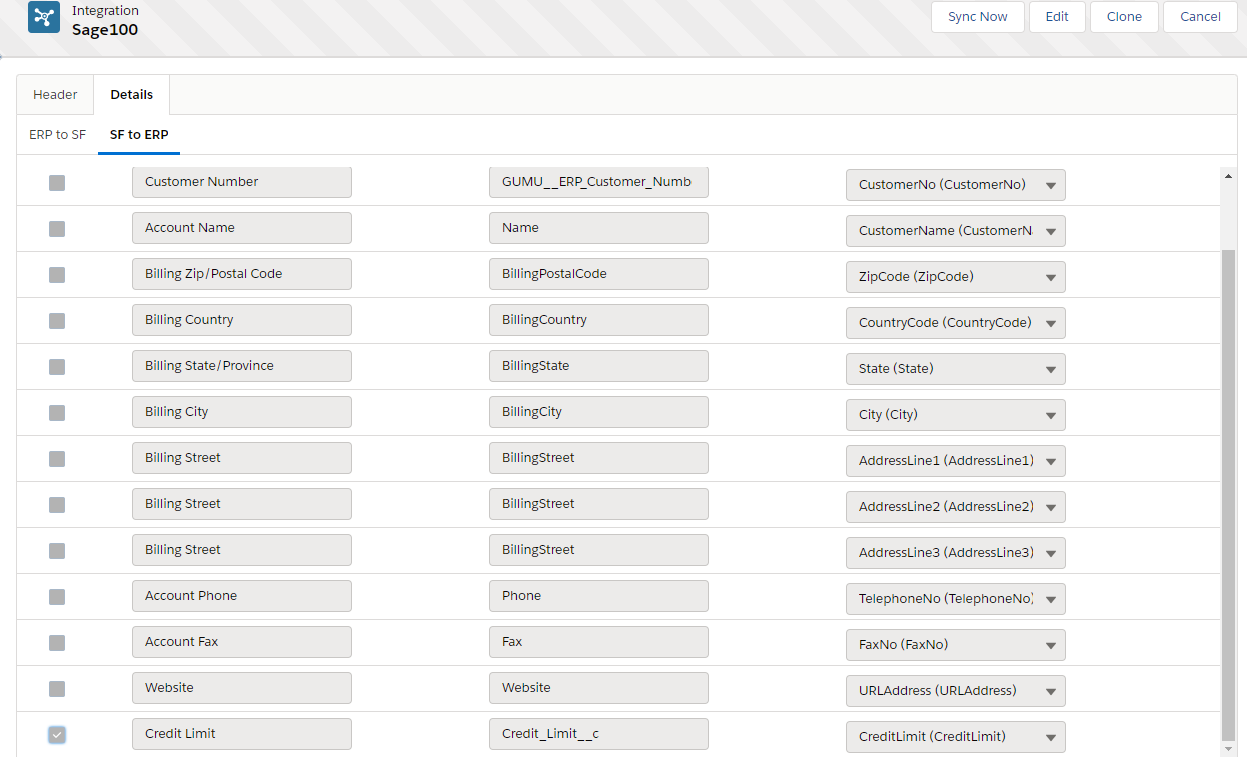Click the BillingState field
1247x757 pixels.
coord(598,366)
